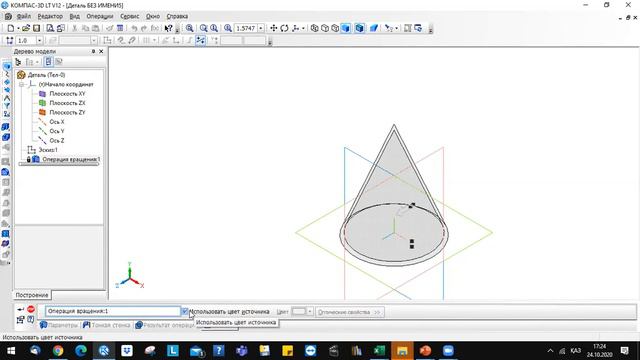The height and width of the screenshot is (360, 640).
Task: Toggle shaded with edges display
Action: pos(359,28)
